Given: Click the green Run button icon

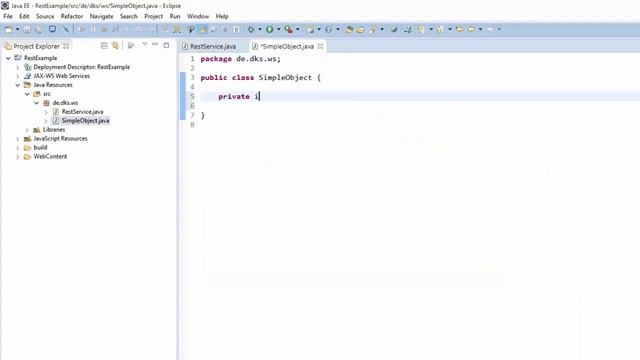Looking at the screenshot, I should click(x=269, y=29).
